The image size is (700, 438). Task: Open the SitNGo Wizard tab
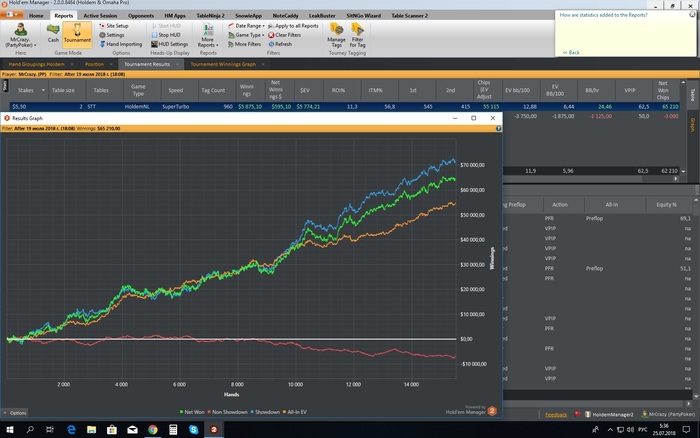coord(363,16)
